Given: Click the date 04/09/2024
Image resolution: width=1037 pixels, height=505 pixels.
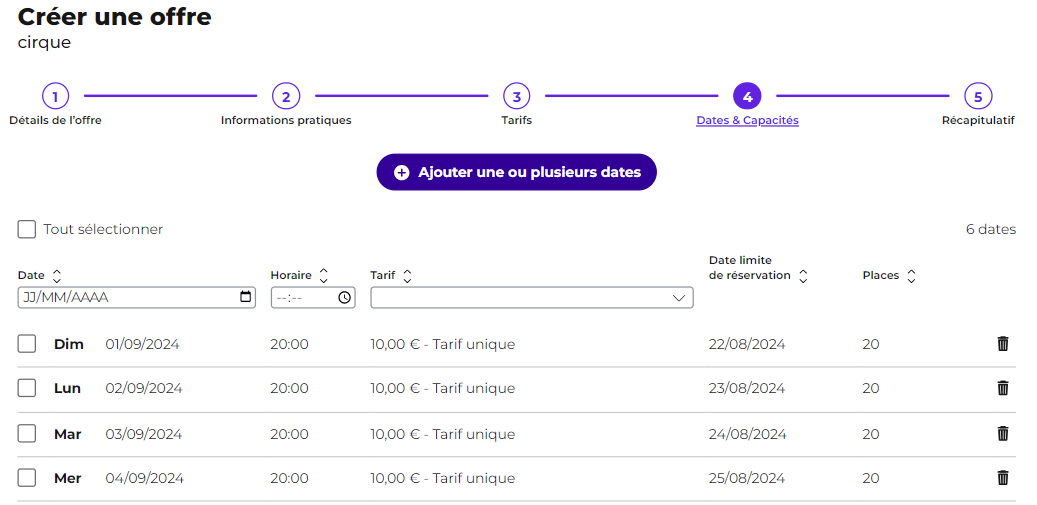Looking at the screenshot, I should click(144, 478).
